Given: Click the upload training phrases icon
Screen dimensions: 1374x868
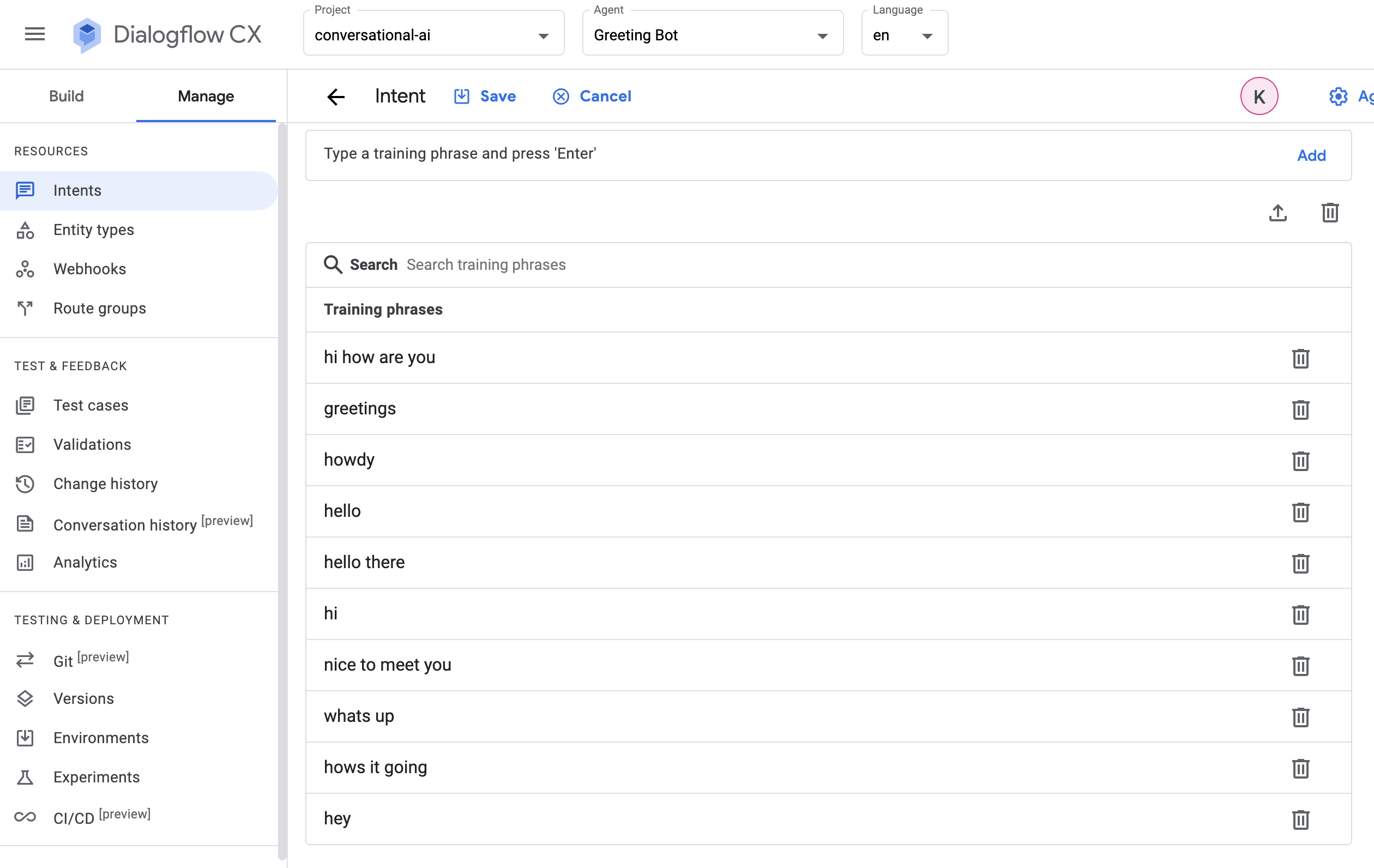Looking at the screenshot, I should click(x=1277, y=213).
